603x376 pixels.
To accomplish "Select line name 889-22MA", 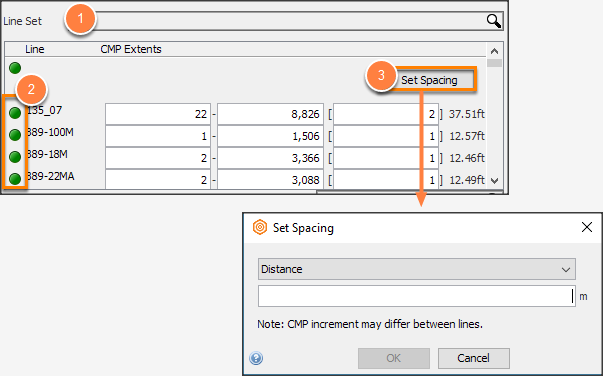I will click(x=50, y=176).
